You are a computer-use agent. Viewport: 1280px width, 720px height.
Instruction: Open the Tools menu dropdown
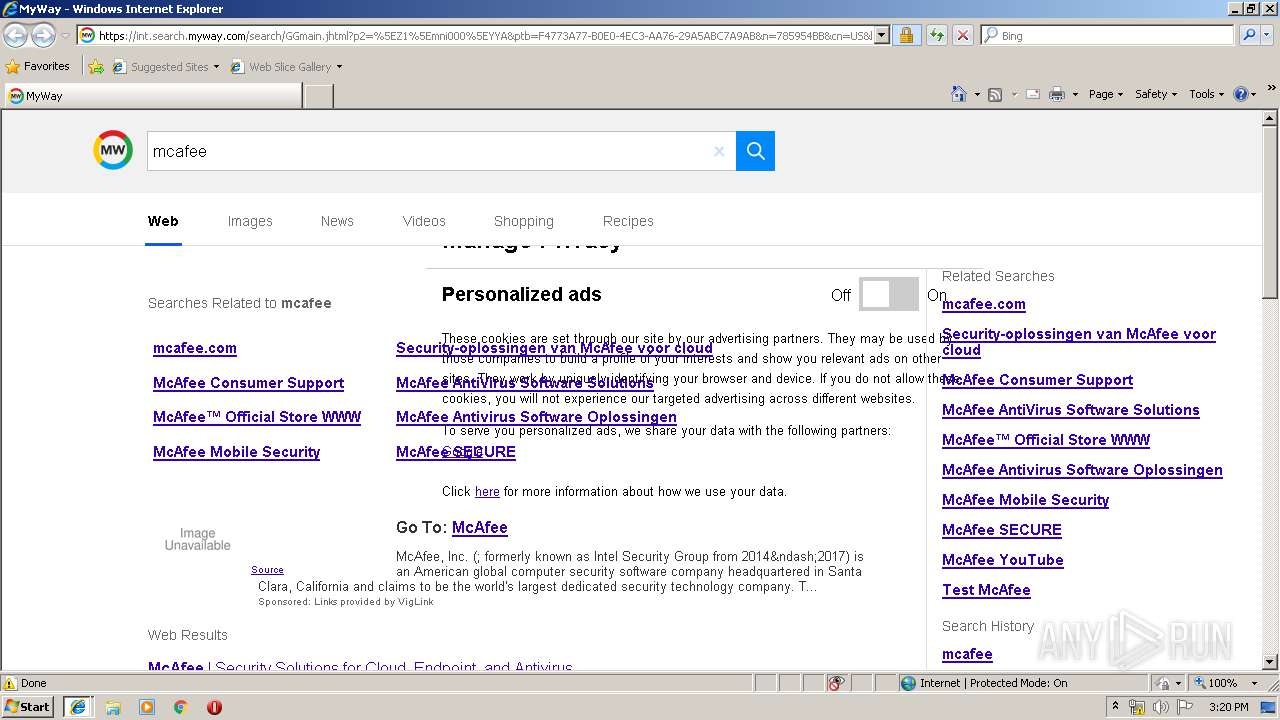coord(1207,94)
